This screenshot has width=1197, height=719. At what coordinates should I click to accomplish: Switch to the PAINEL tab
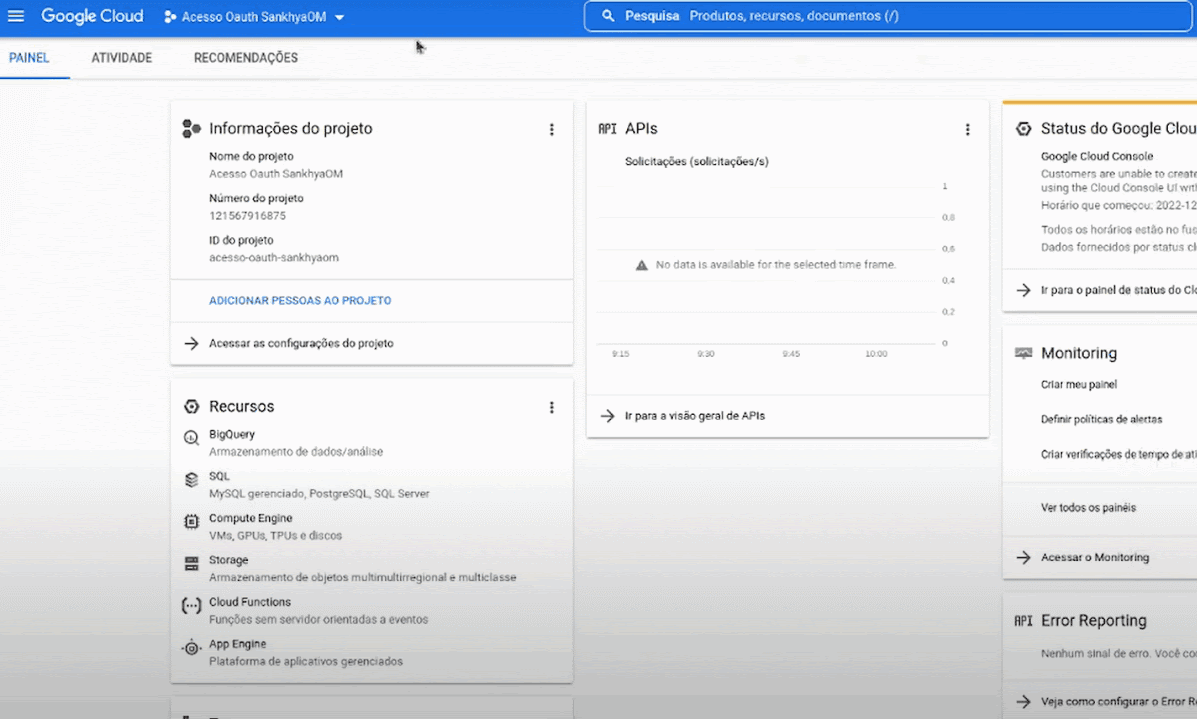click(x=29, y=58)
